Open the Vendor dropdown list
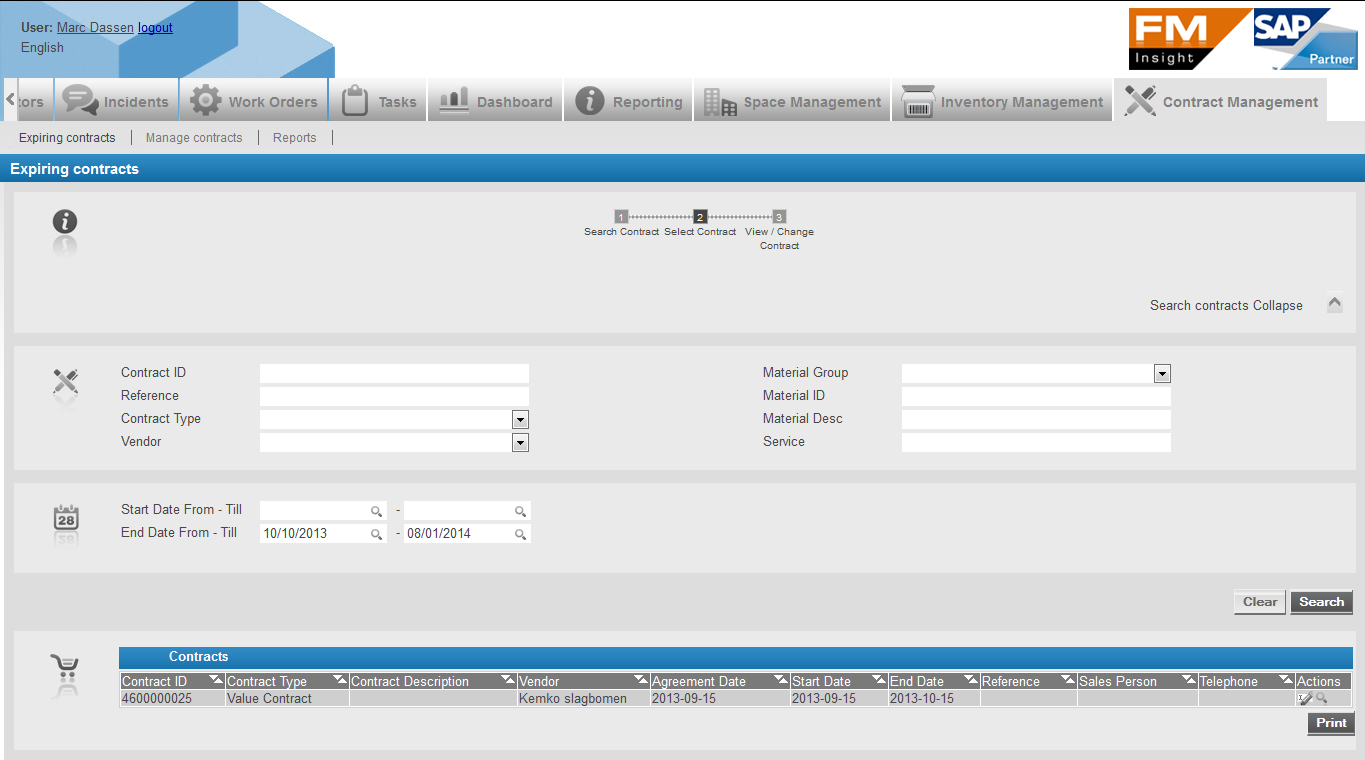1365x760 pixels. tap(520, 443)
